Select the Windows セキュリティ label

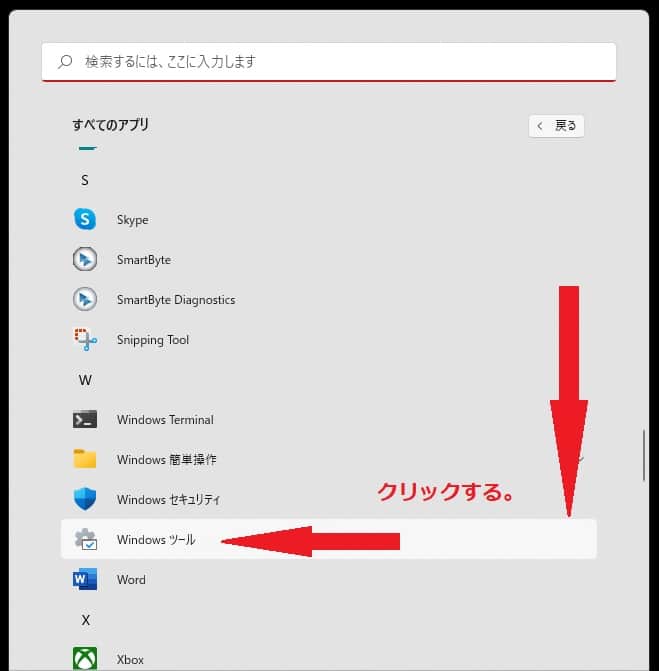click(168, 499)
